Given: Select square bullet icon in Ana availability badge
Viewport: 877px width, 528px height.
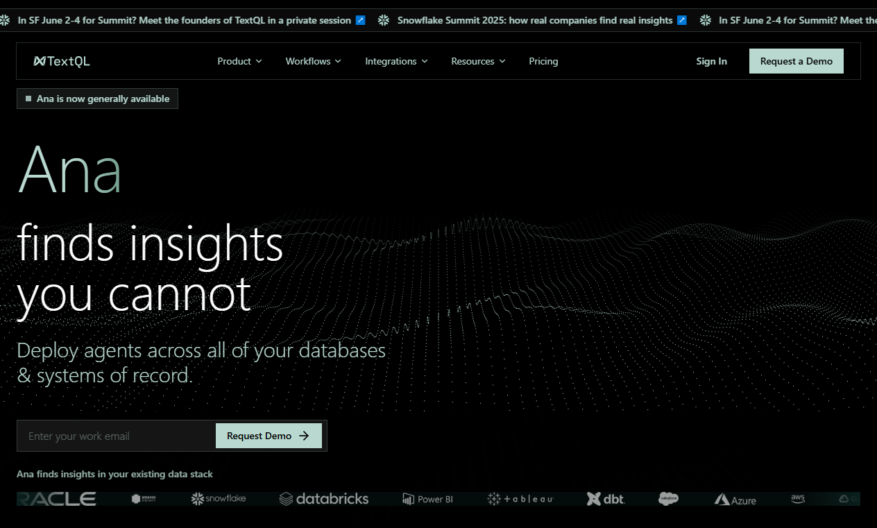Looking at the screenshot, I should [29, 98].
